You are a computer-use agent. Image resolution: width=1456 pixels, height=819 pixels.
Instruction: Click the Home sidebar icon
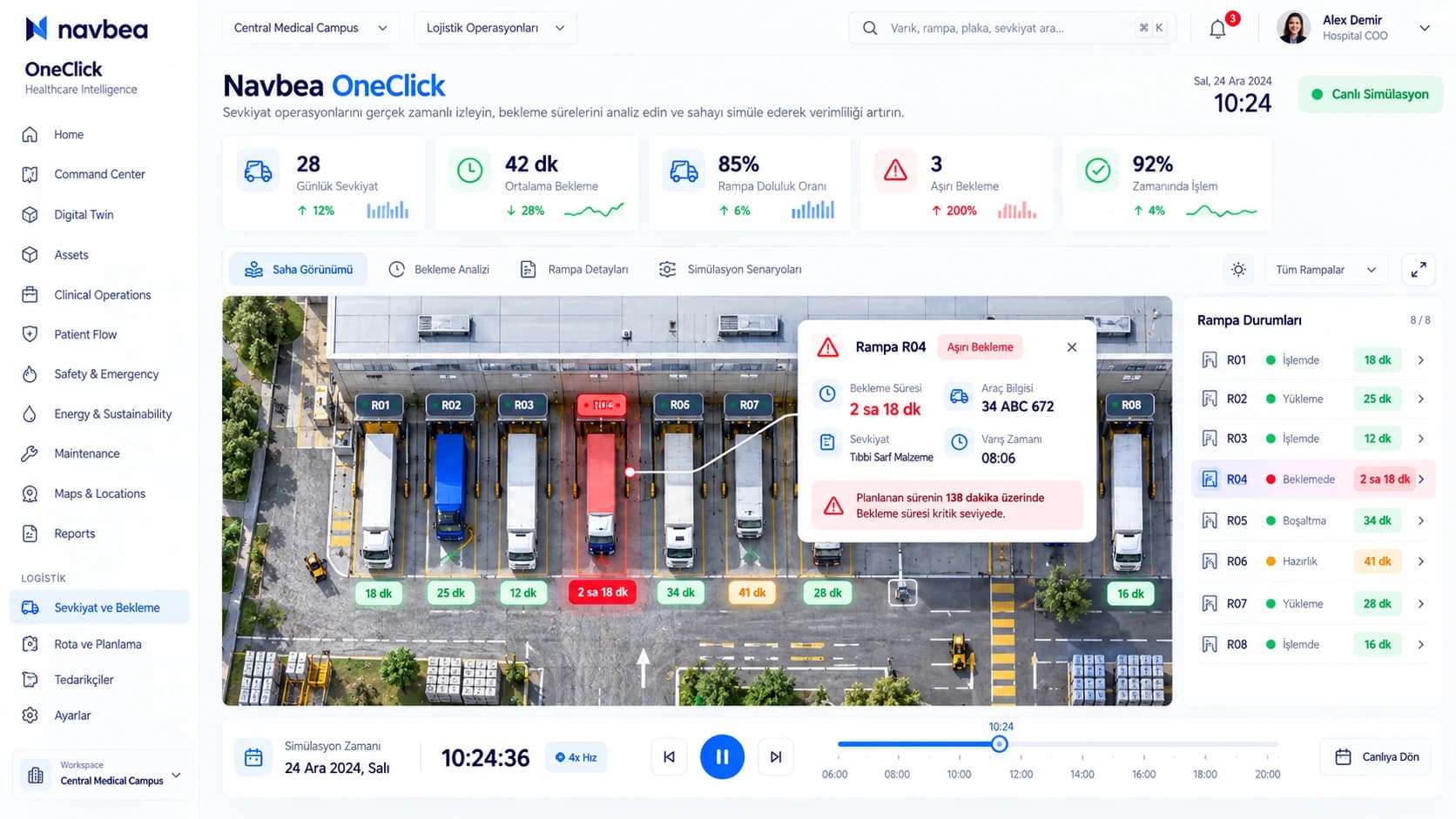(x=30, y=134)
